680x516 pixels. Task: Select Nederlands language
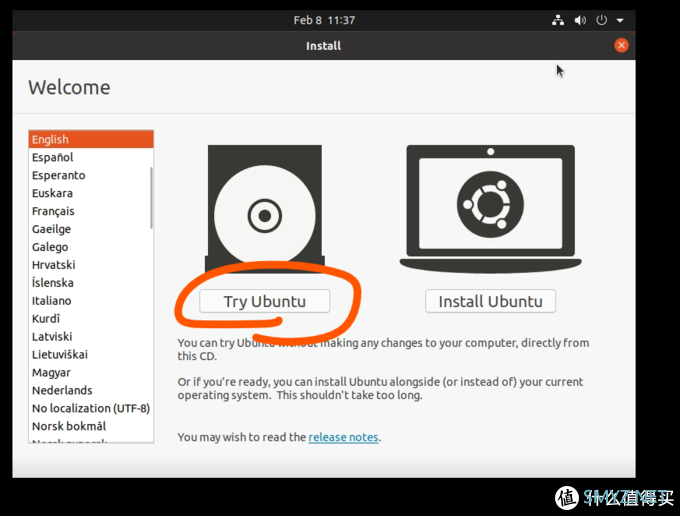point(91,390)
